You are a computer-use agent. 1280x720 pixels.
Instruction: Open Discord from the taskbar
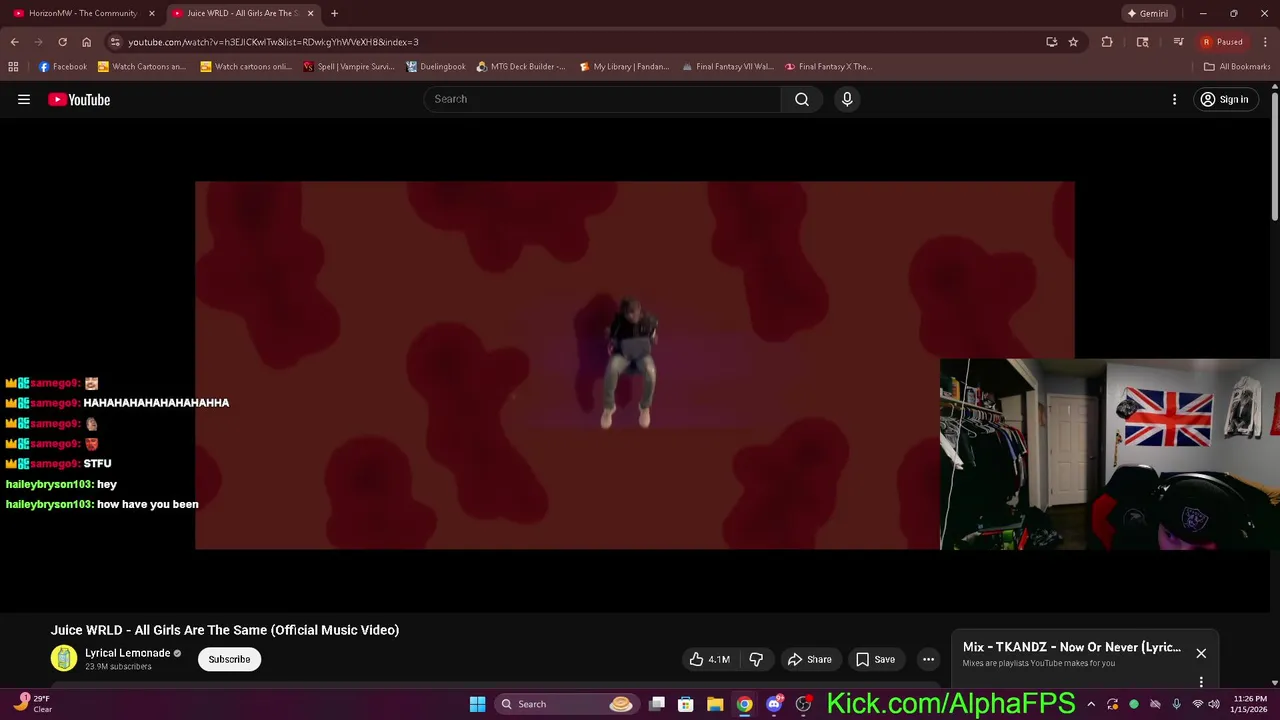[x=774, y=704]
